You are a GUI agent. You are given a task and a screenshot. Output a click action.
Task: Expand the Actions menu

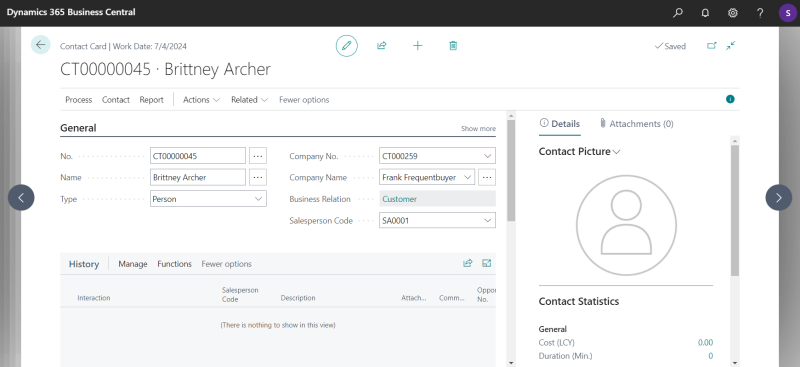tap(201, 100)
